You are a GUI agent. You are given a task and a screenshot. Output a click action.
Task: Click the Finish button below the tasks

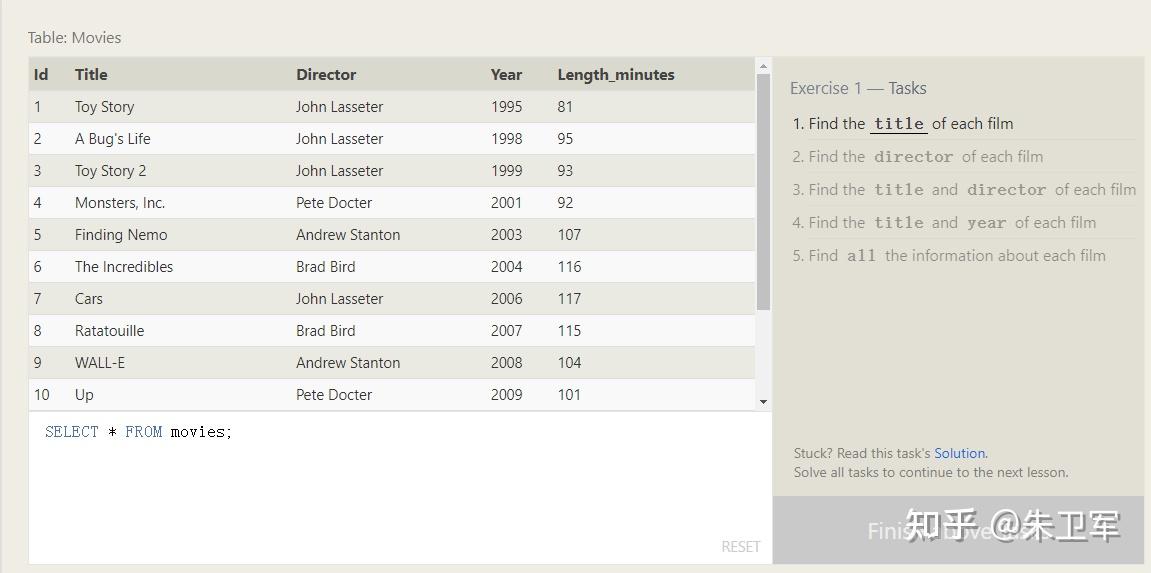(957, 530)
